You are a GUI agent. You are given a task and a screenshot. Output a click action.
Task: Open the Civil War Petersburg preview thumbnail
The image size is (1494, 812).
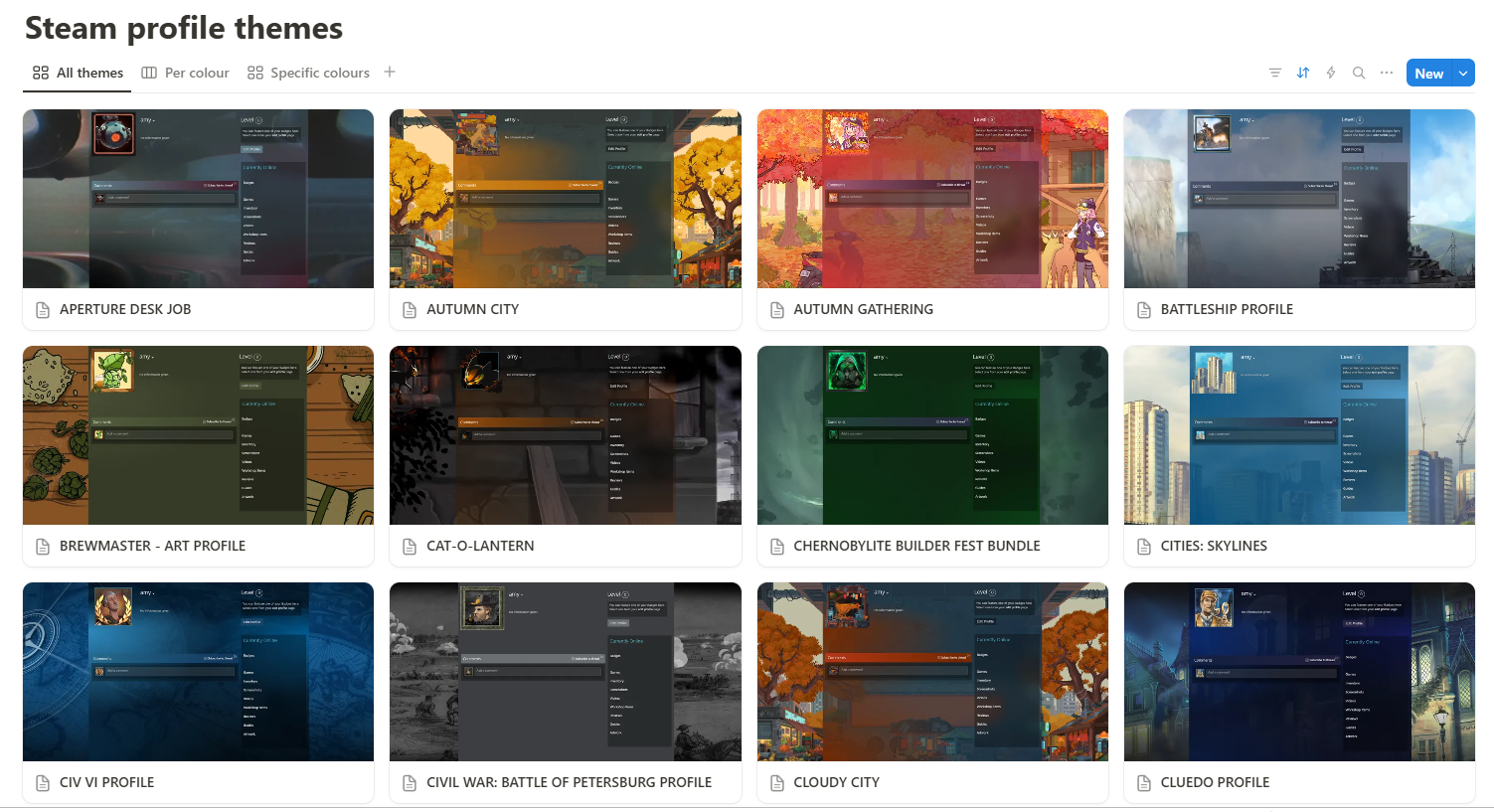click(x=566, y=672)
